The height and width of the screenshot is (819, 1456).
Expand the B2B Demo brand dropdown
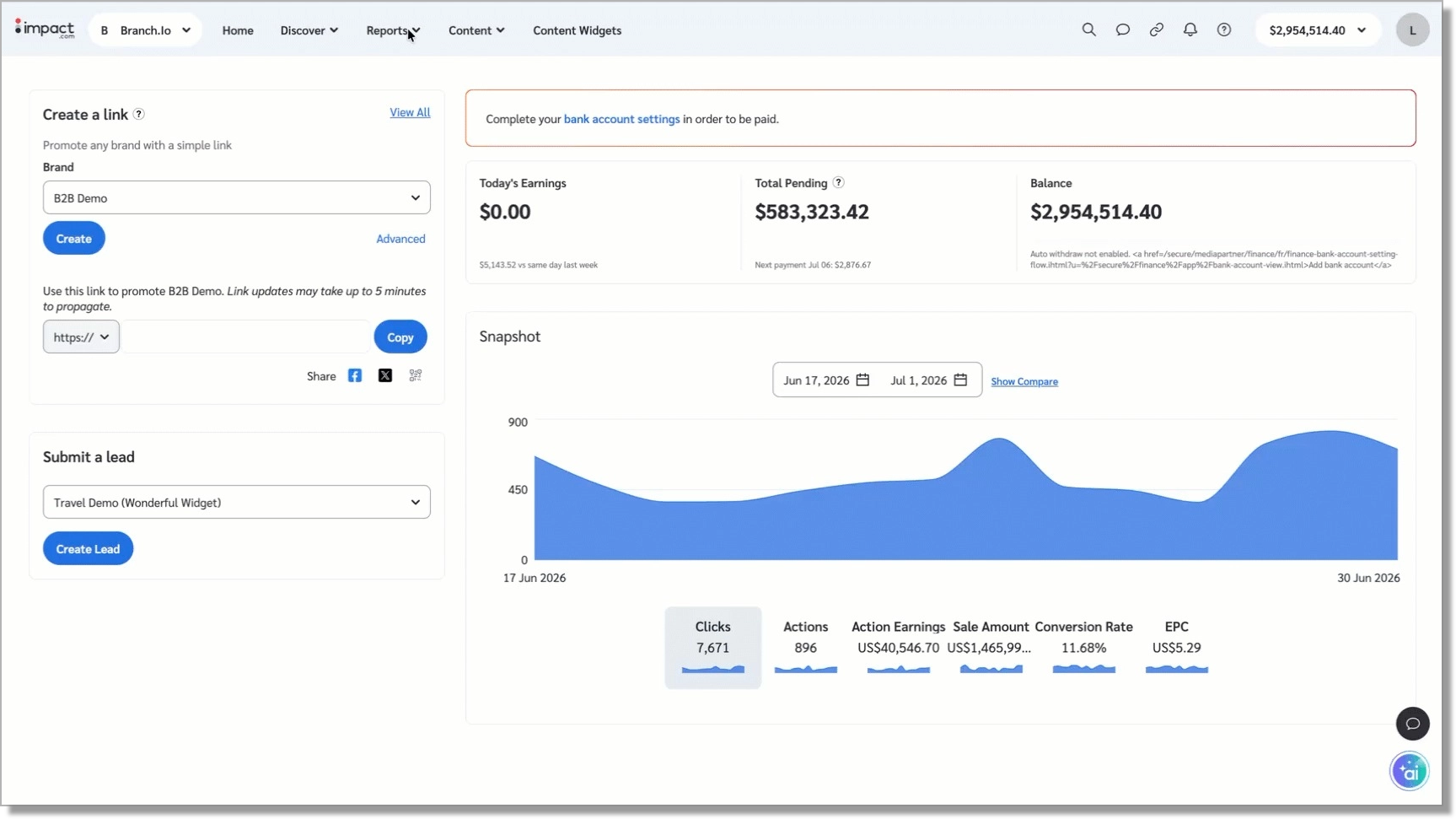click(237, 197)
